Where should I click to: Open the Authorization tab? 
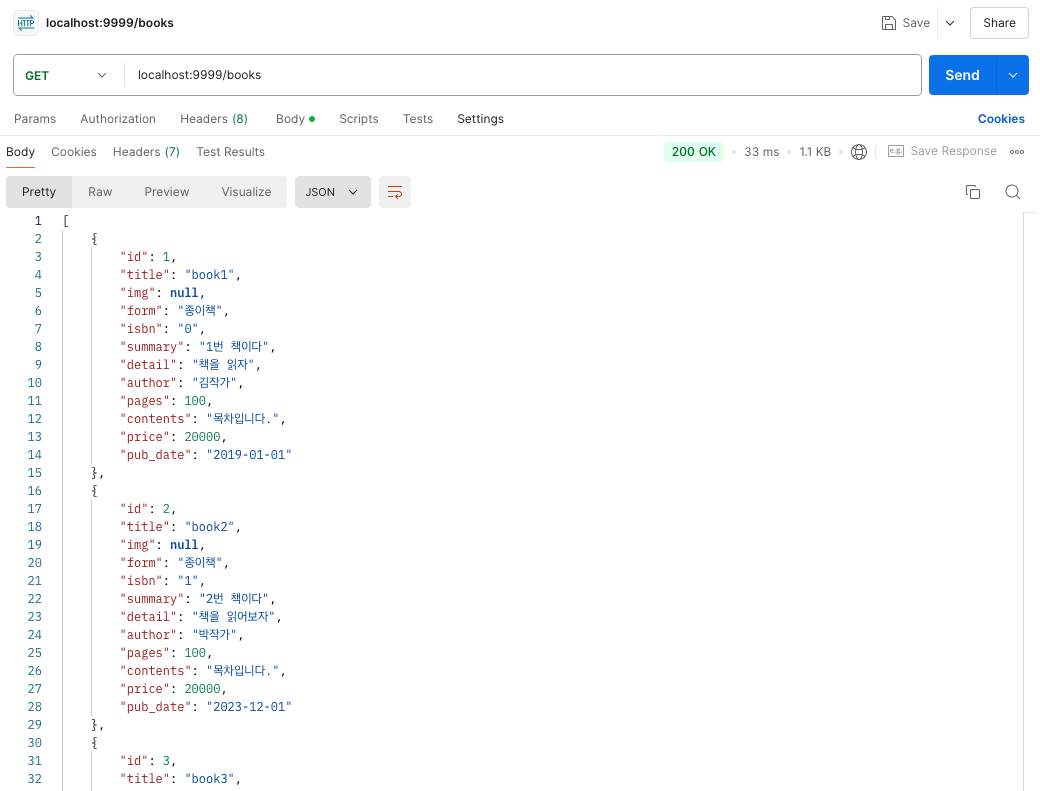pyautogui.click(x=118, y=119)
